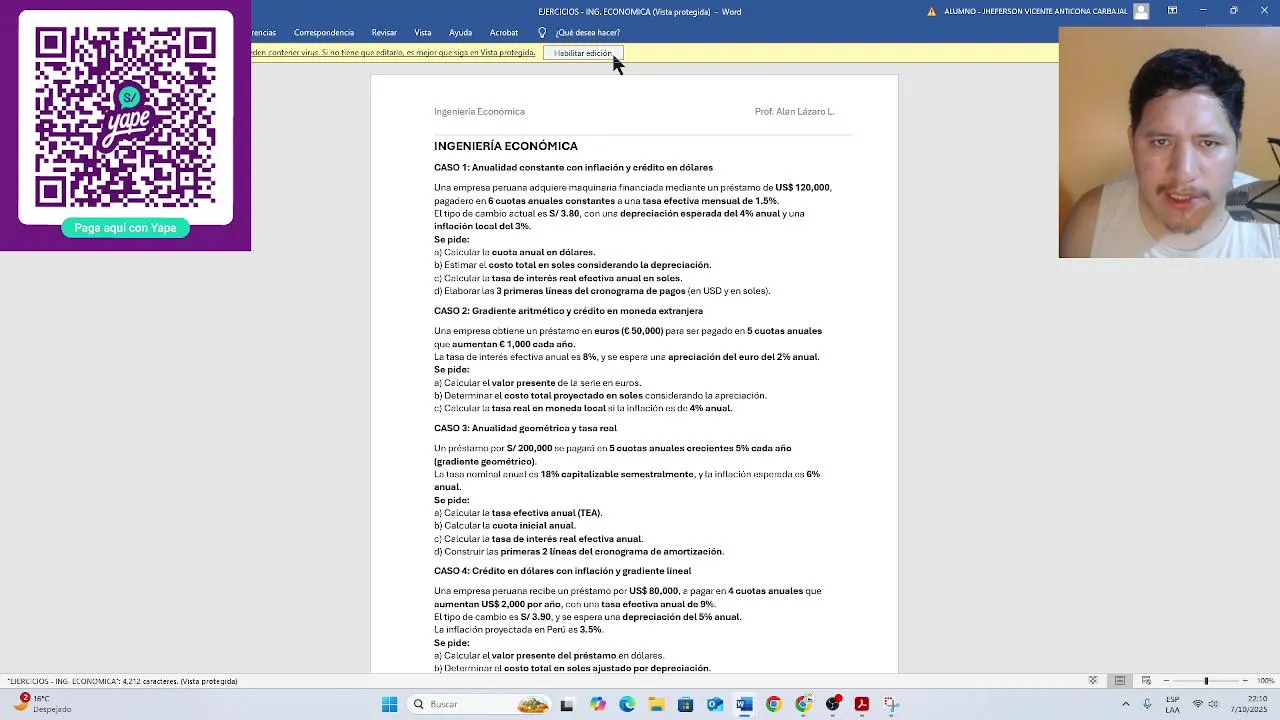The width and height of the screenshot is (1280, 720).
Task: Open Microsoft Store from taskbar
Action: pyautogui.click(x=685, y=704)
